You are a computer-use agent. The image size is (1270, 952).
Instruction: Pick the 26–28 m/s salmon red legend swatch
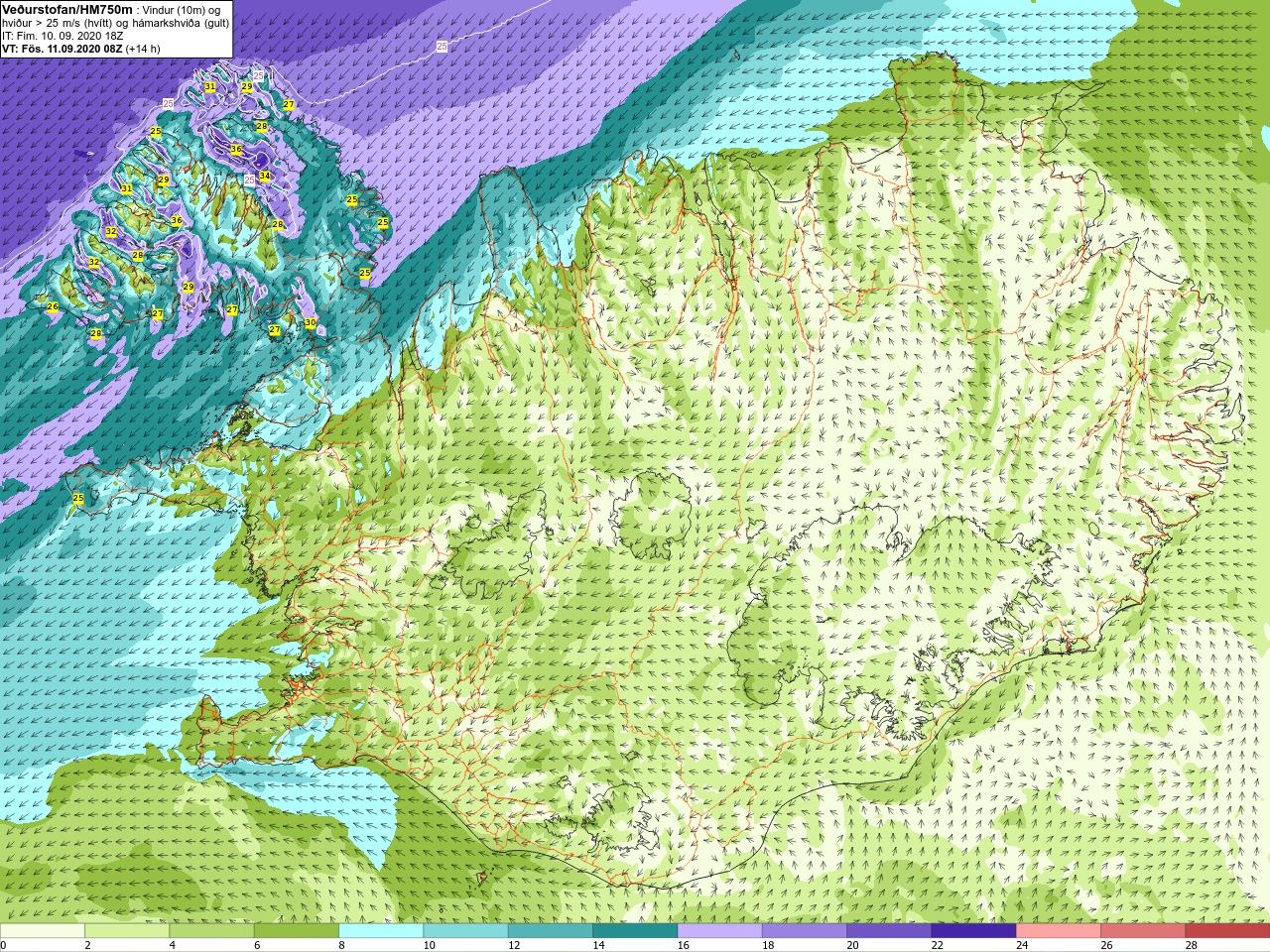tap(1143, 931)
